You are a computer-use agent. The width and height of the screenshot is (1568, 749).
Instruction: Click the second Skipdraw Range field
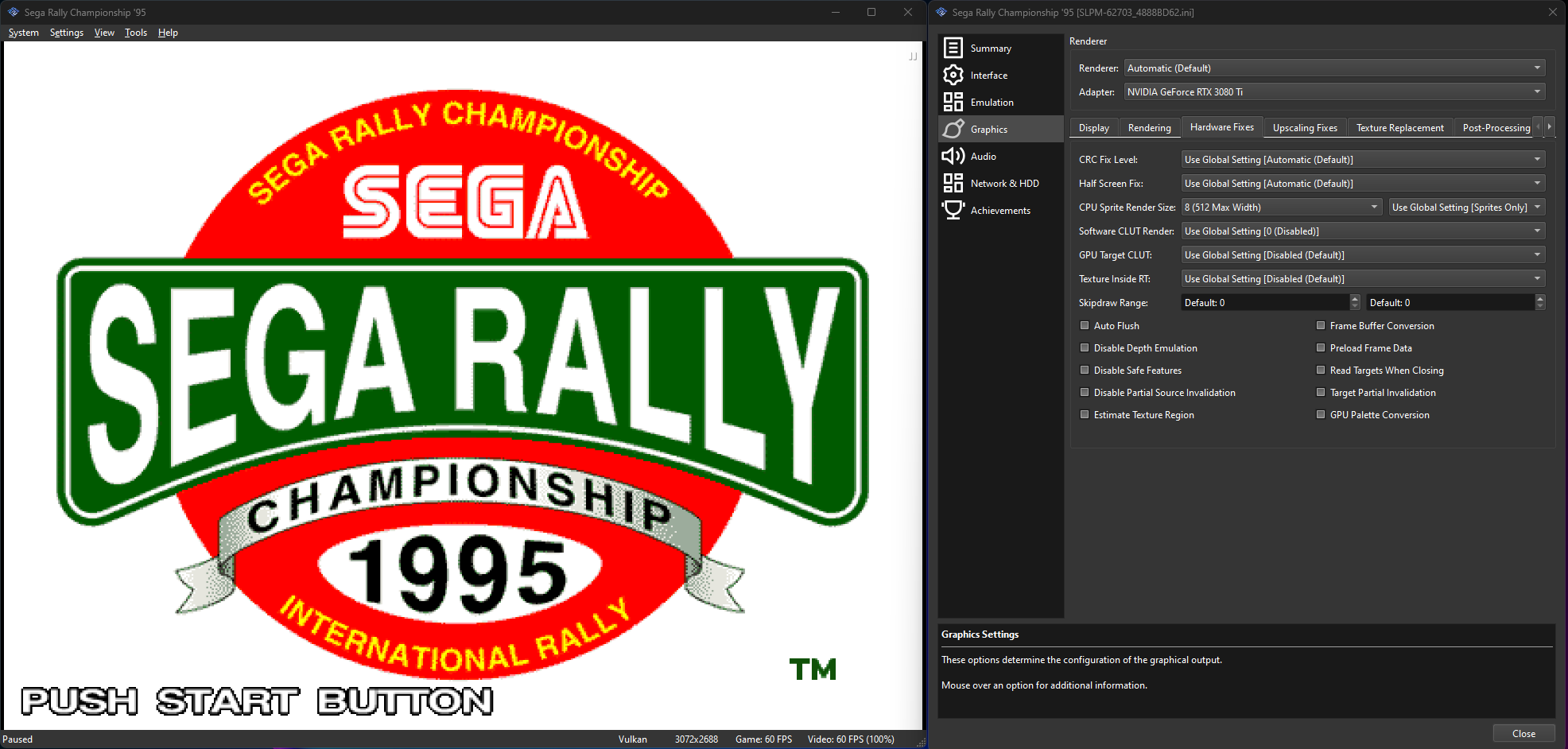[x=1451, y=303]
